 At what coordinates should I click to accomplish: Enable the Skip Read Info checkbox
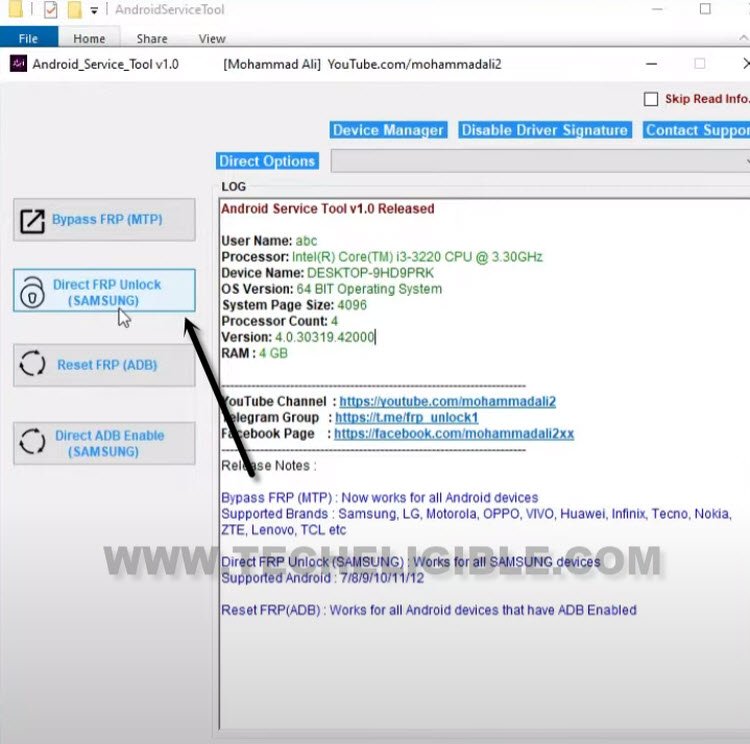pos(651,99)
